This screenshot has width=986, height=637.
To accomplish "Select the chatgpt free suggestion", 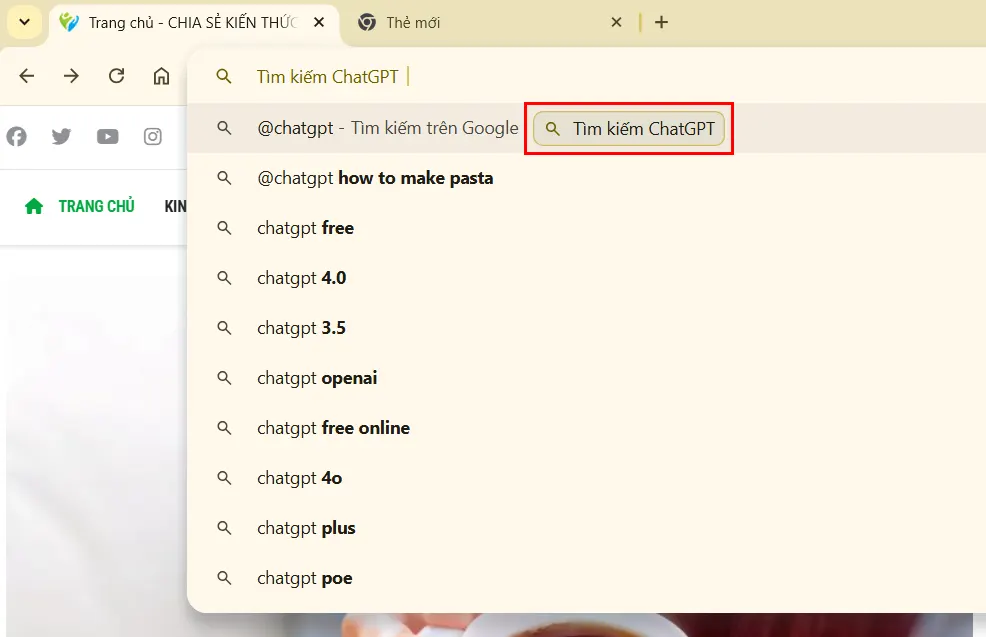I will 306,228.
